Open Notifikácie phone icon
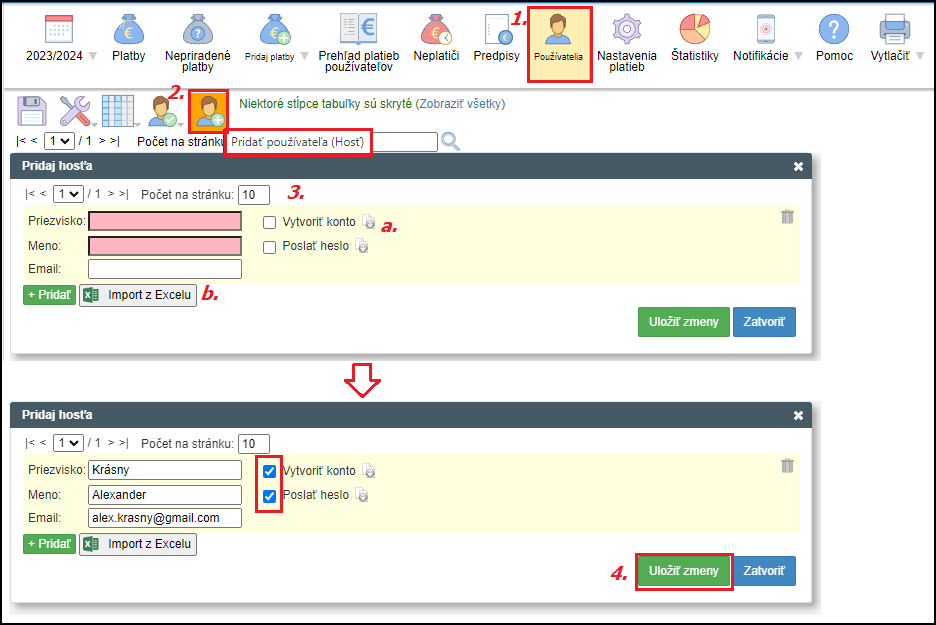The width and height of the screenshot is (936, 625). (765, 29)
